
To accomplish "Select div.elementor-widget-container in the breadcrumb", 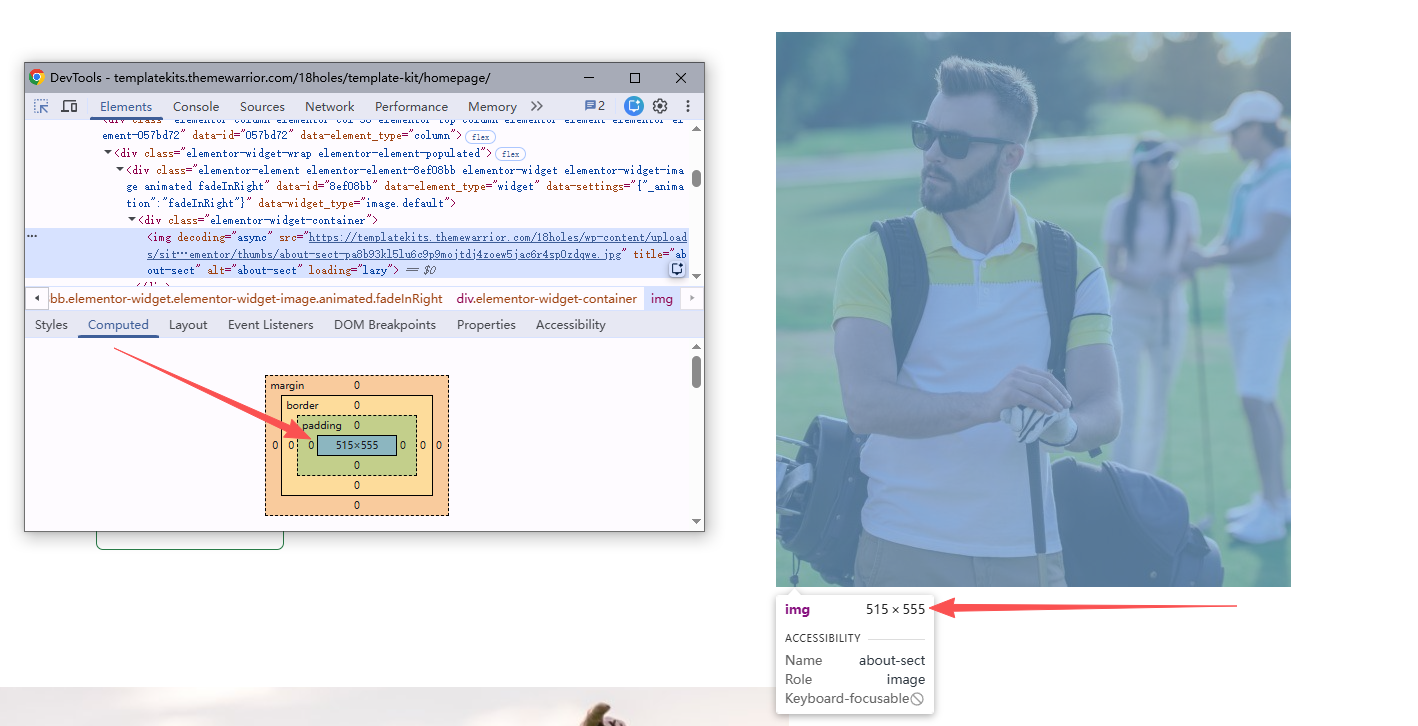I will tap(547, 299).
